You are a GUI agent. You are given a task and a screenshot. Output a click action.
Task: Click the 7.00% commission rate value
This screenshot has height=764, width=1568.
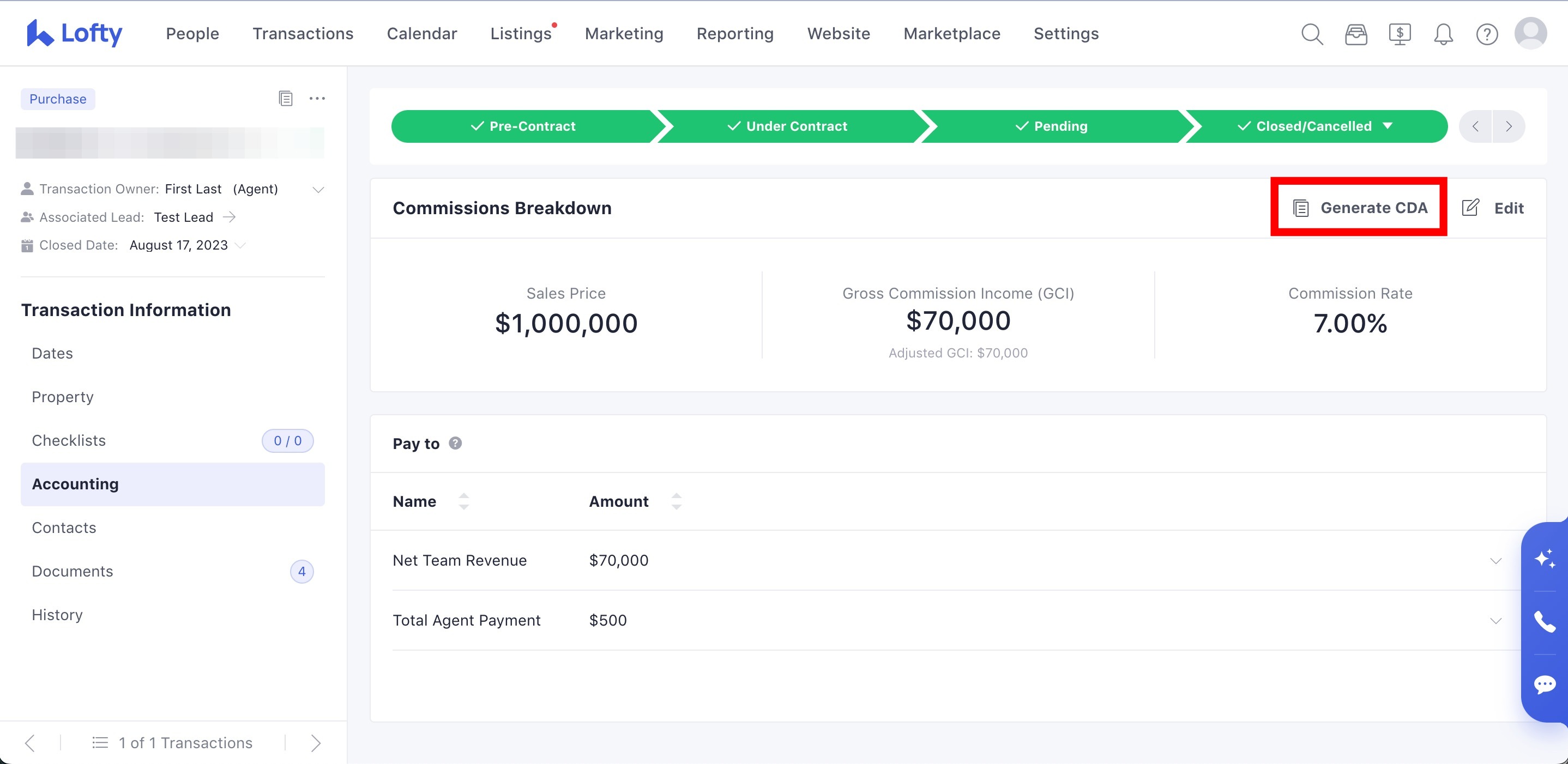click(1350, 323)
